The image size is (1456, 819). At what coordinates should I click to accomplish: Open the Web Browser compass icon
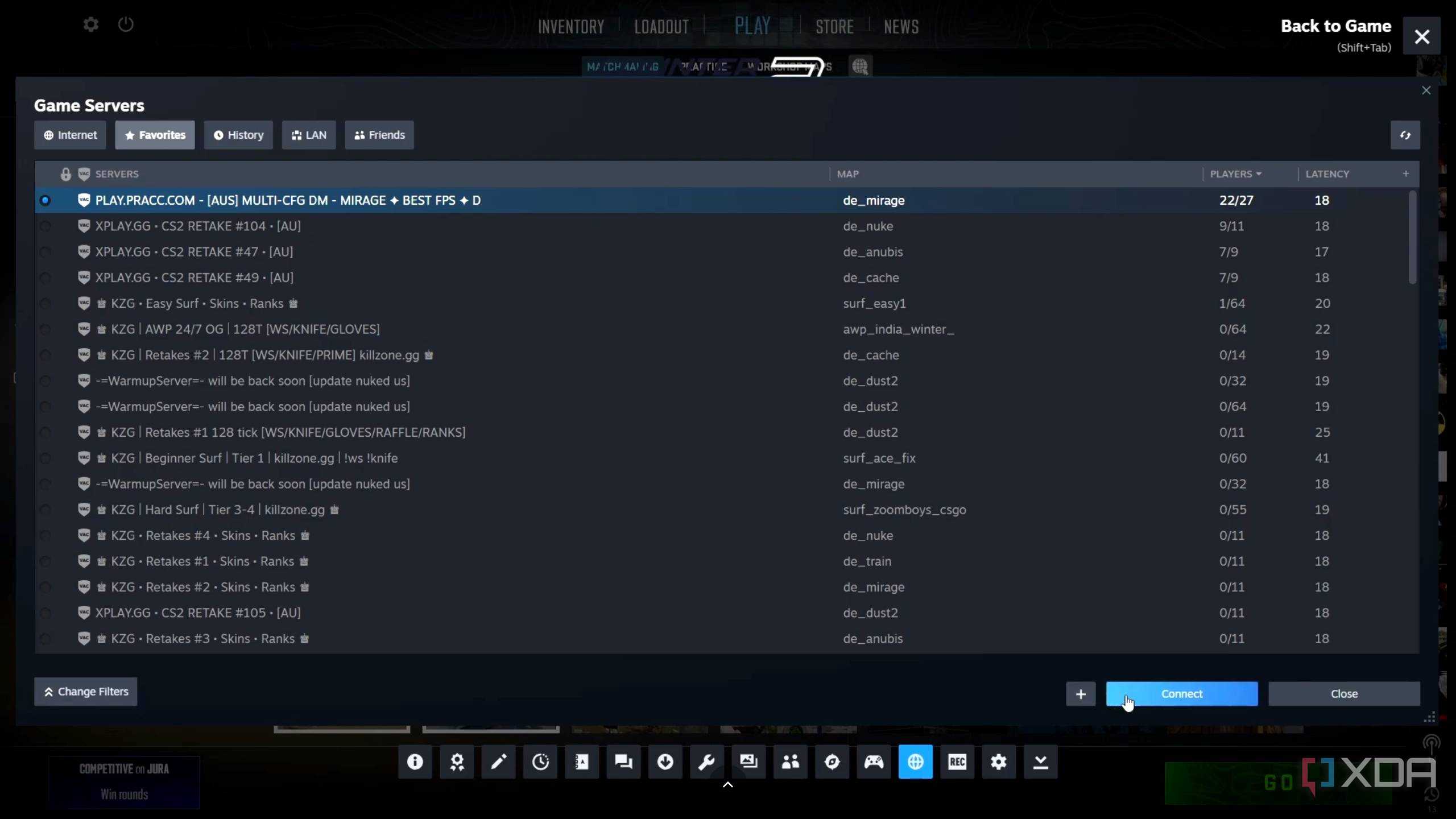click(832, 762)
